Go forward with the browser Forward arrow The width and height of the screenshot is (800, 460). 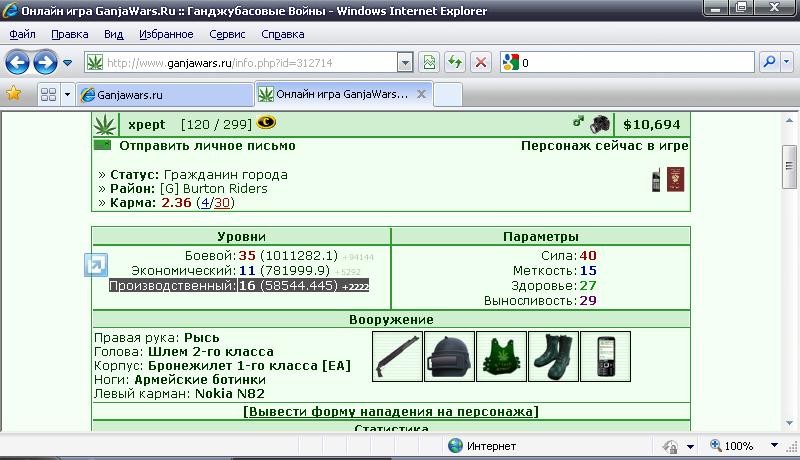[x=45, y=63]
